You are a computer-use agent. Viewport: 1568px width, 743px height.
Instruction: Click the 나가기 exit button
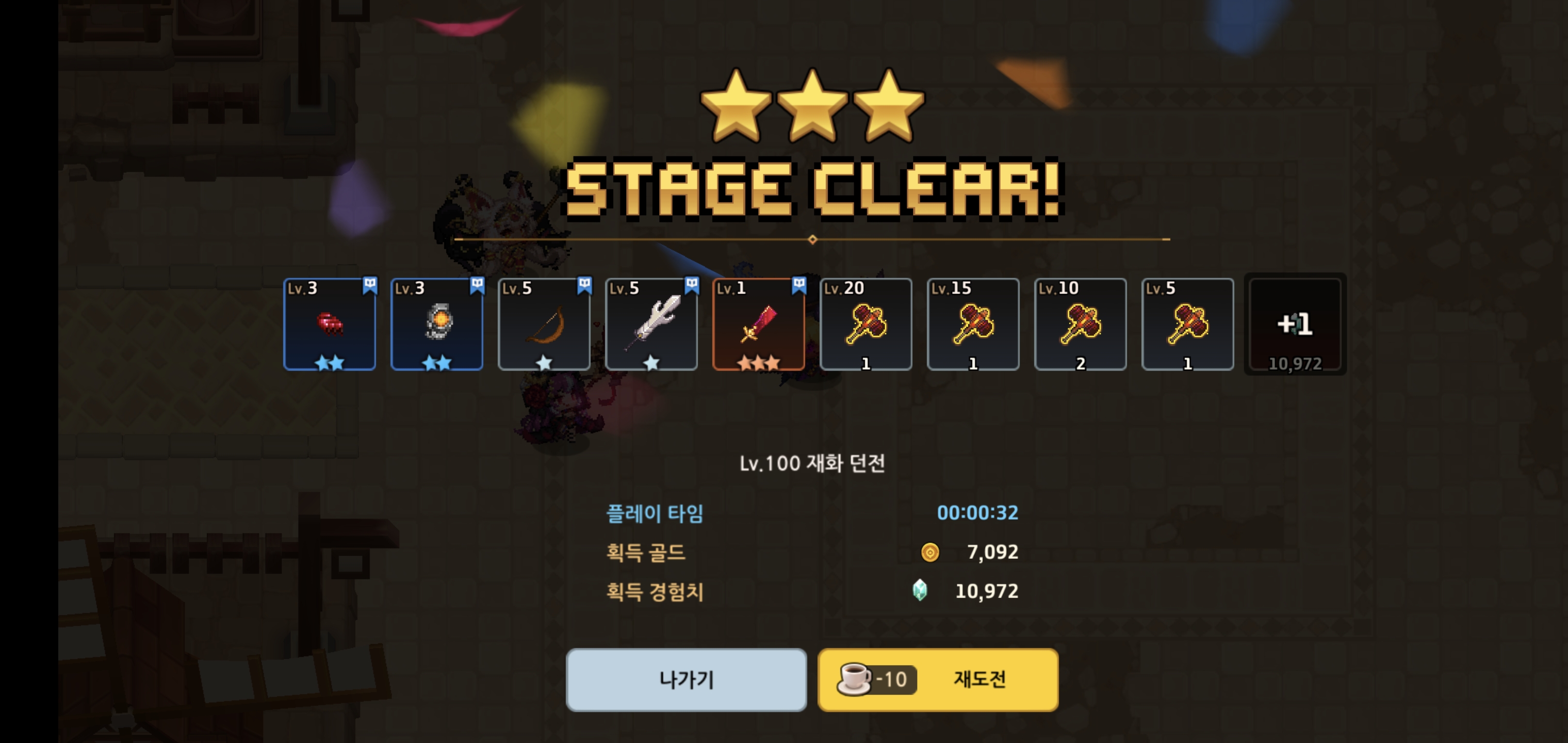(686, 679)
